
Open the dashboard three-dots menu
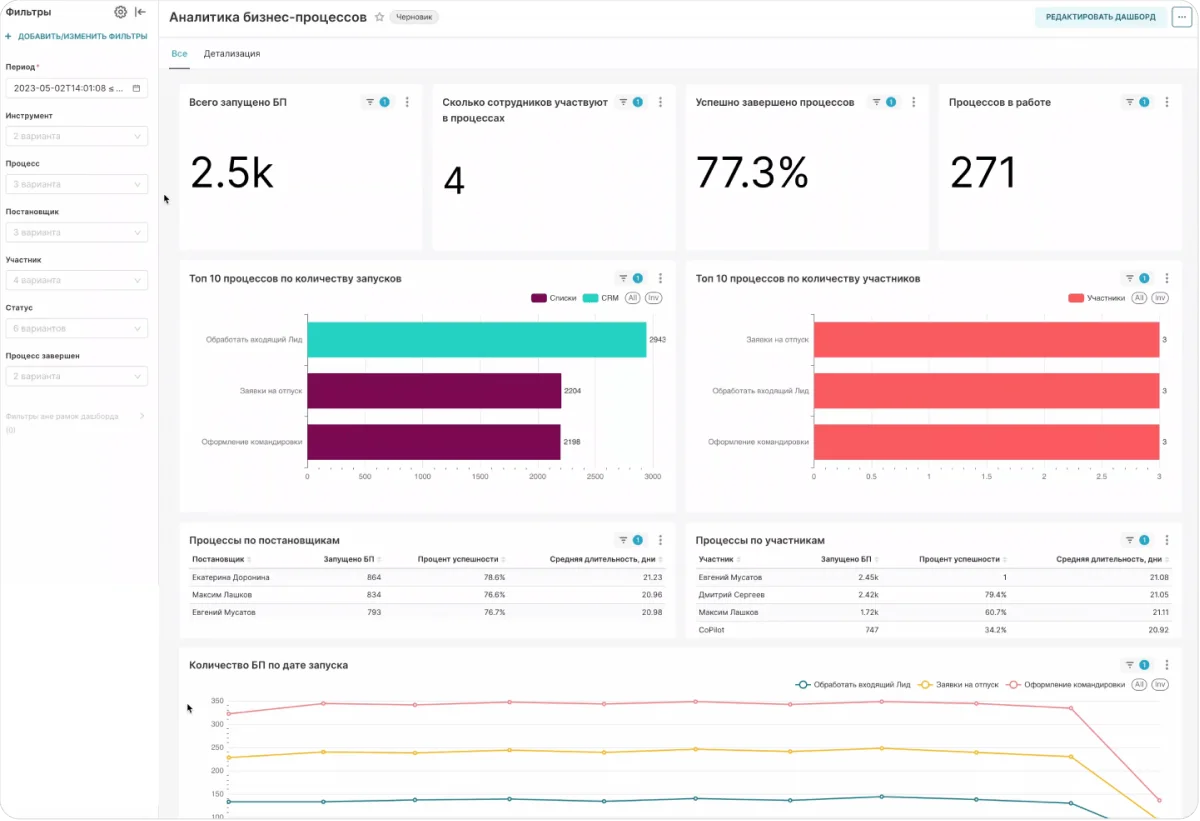(x=1180, y=17)
